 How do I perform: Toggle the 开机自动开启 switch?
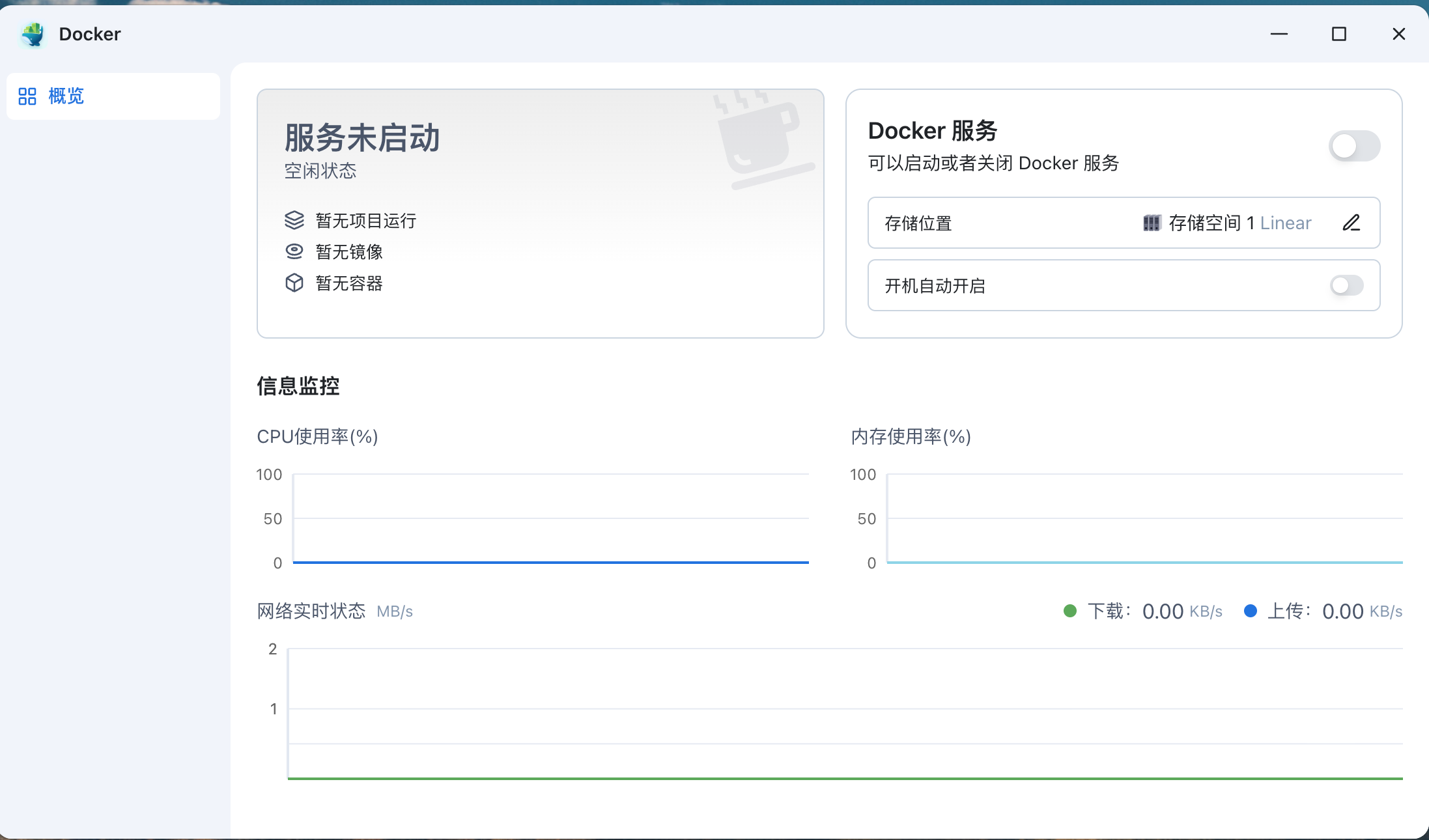[1346, 285]
